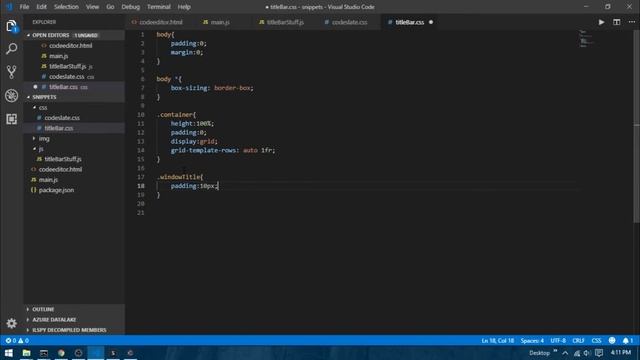This screenshot has height=360, width=640.
Task: Click the errors count in status bar
Action: tap(11, 340)
